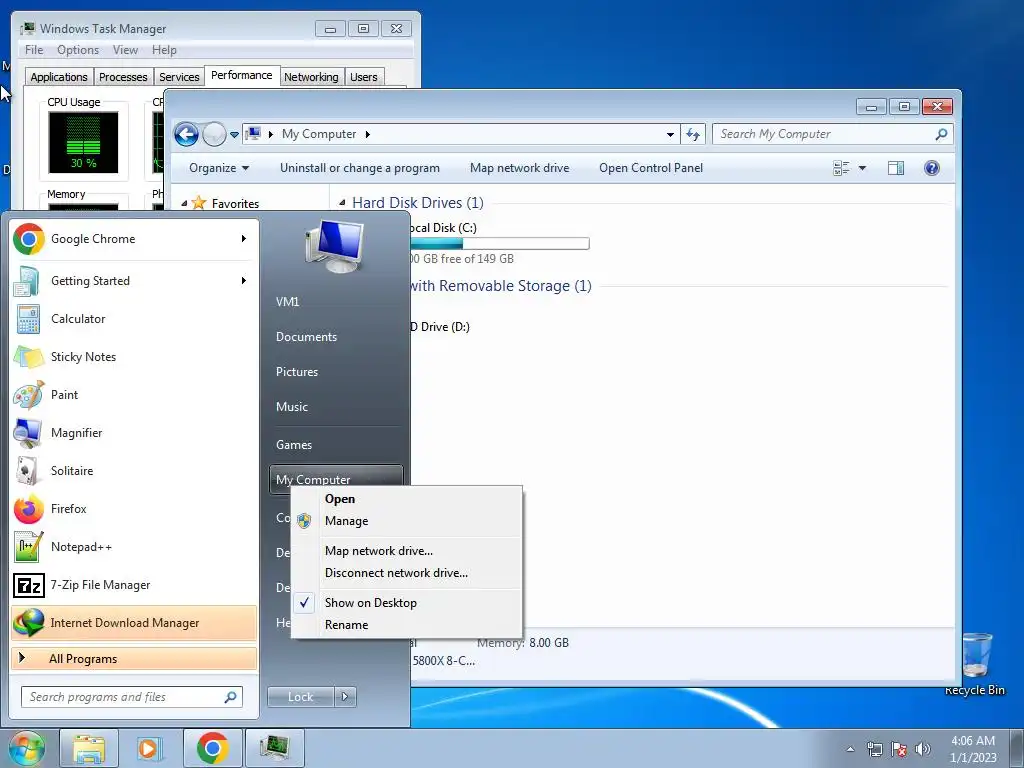Screen dimensions: 1024x768
Task: Choose Open in the context menu
Action: pyautogui.click(x=406, y=499)
